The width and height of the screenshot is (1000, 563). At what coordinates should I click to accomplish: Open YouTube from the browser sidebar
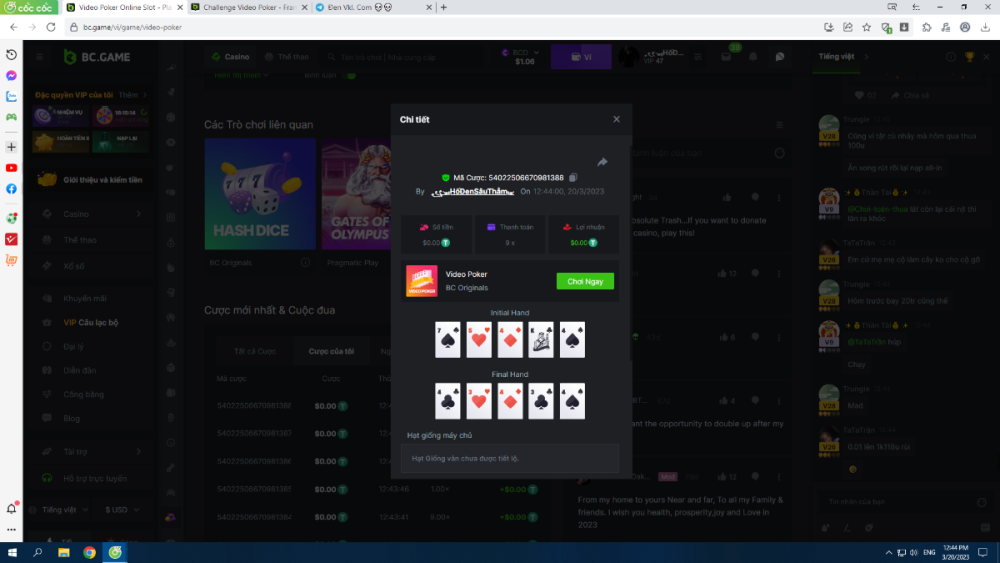[11, 168]
